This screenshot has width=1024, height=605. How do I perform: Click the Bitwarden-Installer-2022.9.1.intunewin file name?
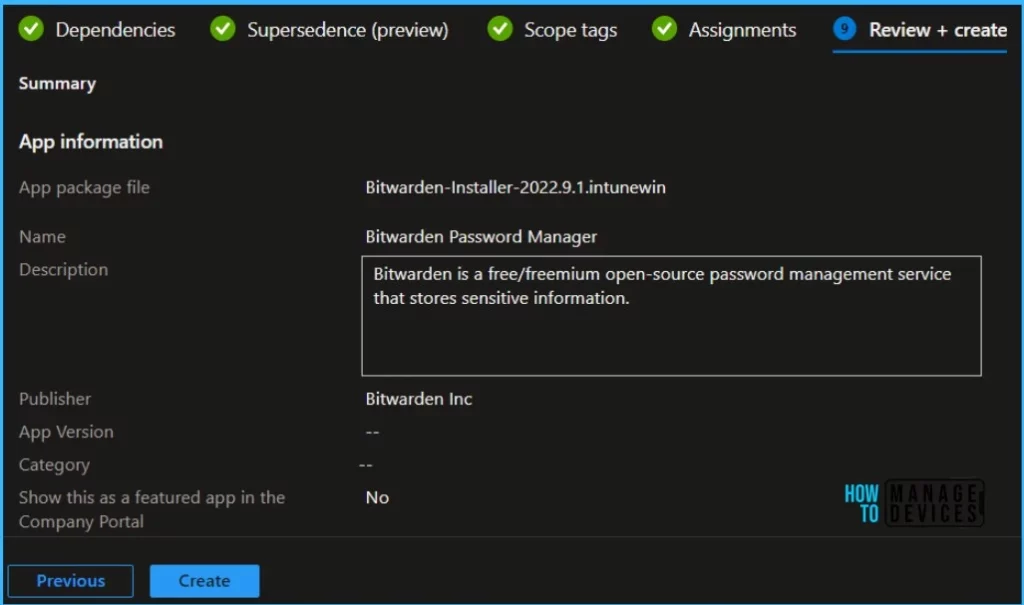click(515, 188)
